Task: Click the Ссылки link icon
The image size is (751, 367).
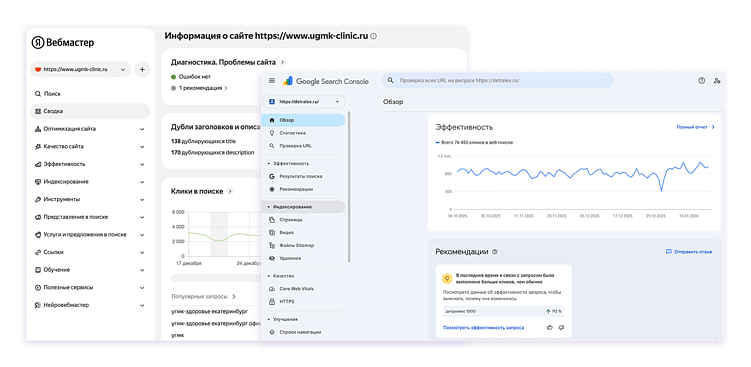Action: (38, 252)
